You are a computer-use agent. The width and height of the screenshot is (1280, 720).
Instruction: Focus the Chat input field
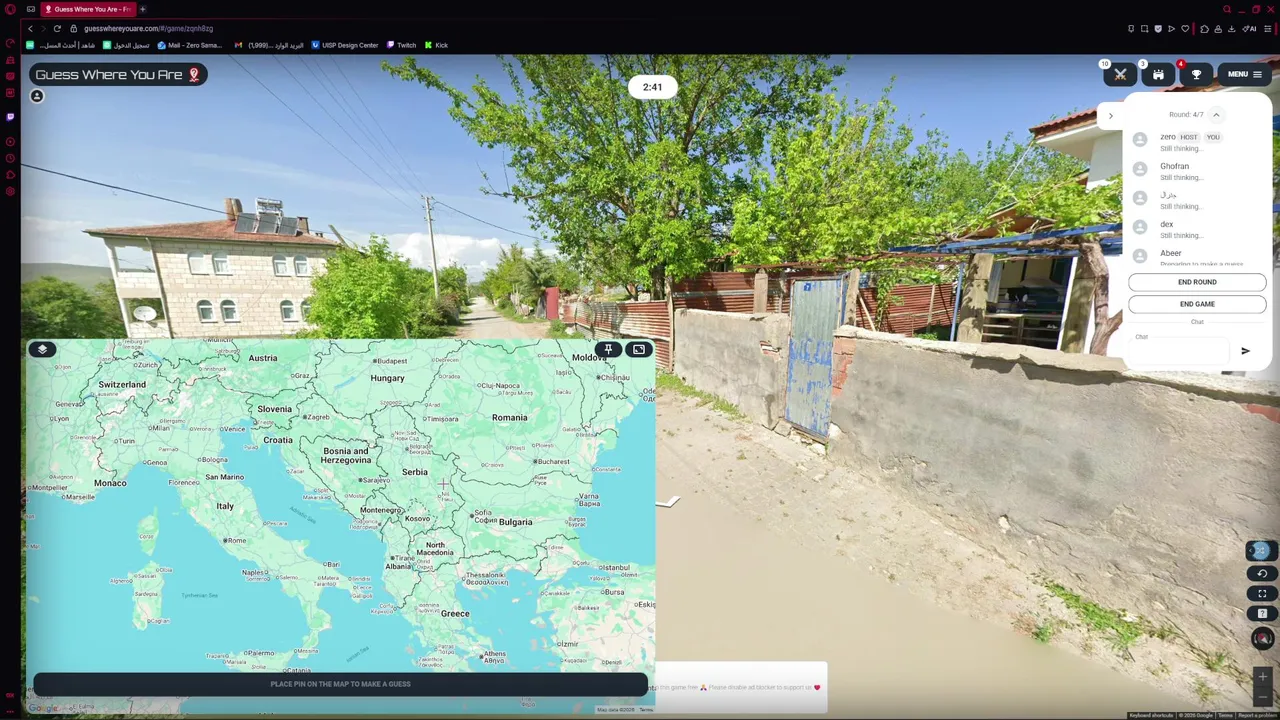click(x=1180, y=350)
